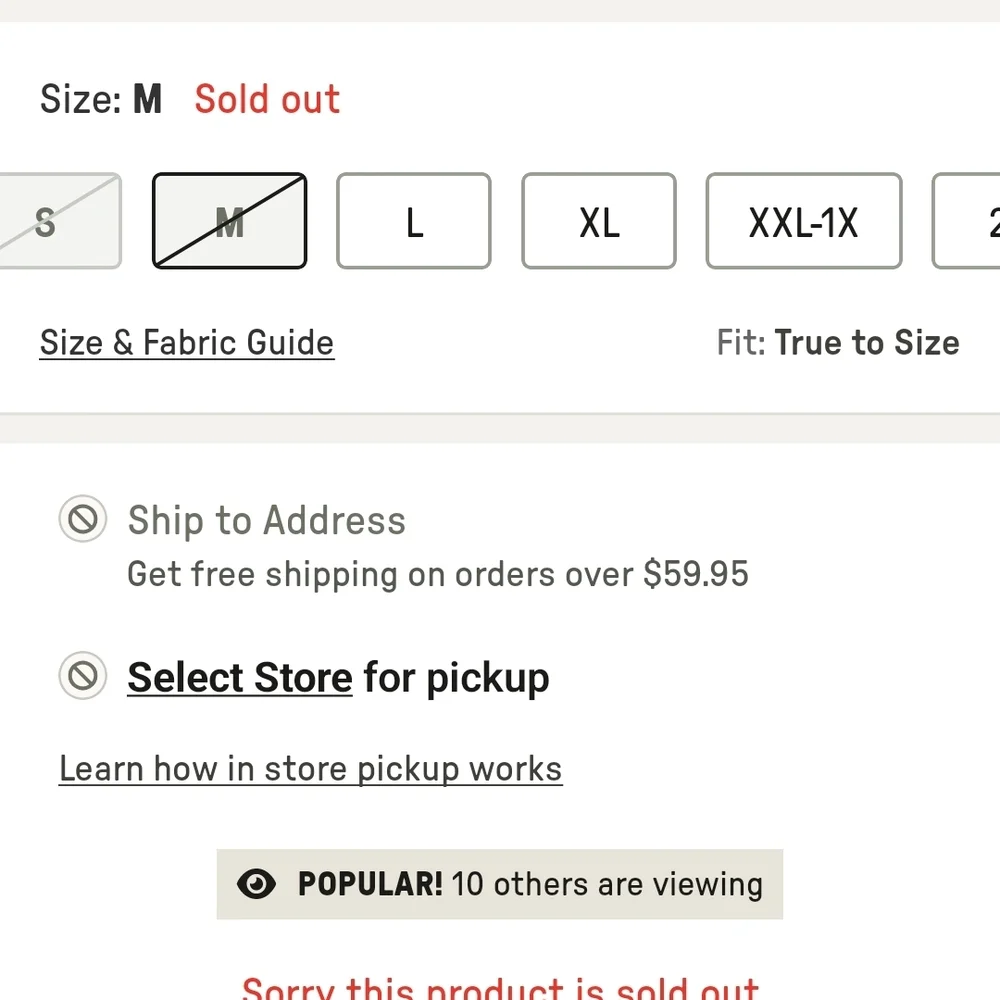Pick size L
The height and width of the screenshot is (1000, 1000).
414,221
